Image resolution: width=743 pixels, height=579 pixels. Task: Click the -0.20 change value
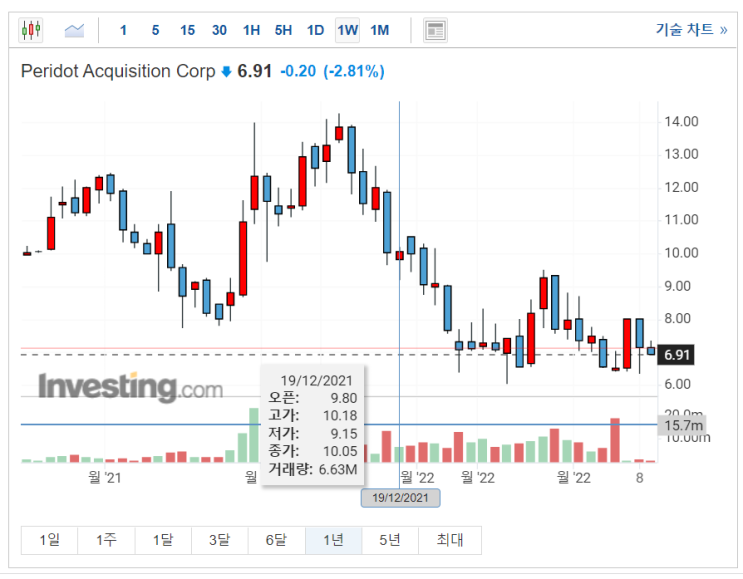pyautogui.click(x=298, y=71)
